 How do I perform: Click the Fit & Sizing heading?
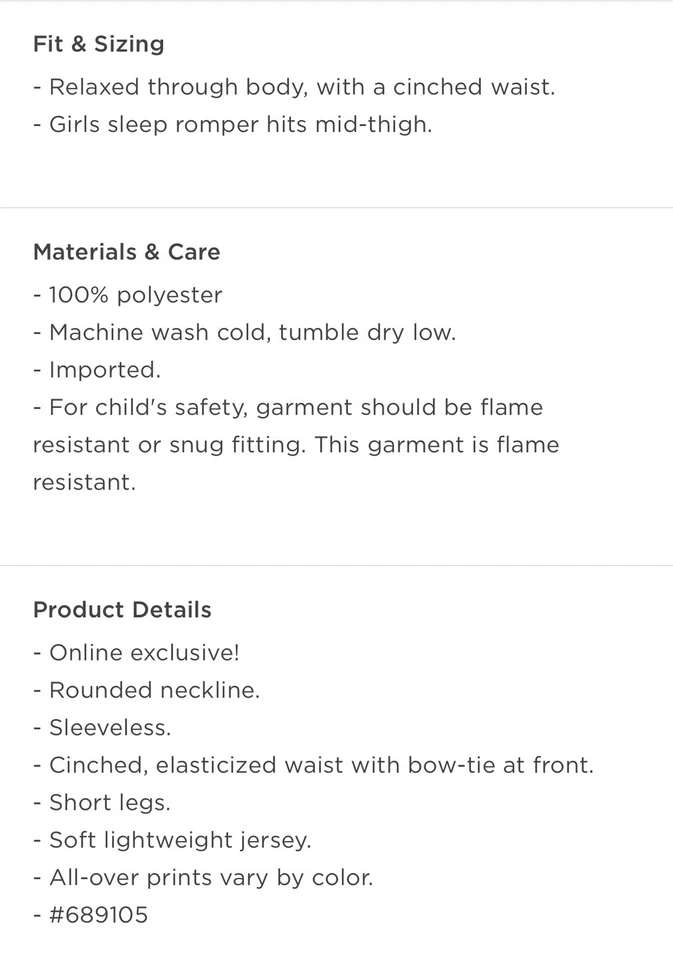pyautogui.click(x=99, y=44)
